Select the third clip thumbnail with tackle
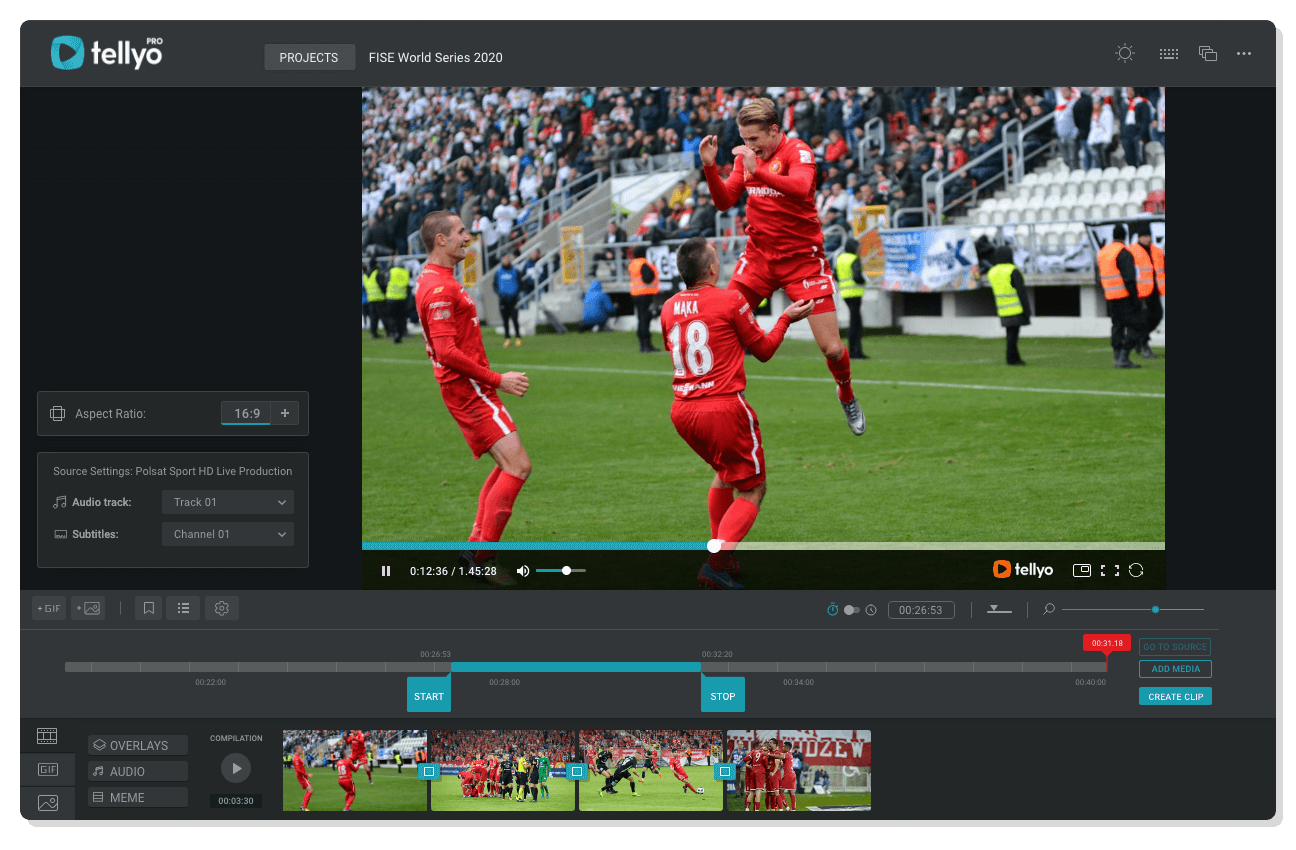The height and width of the screenshot is (850, 1296). [651, 770]
